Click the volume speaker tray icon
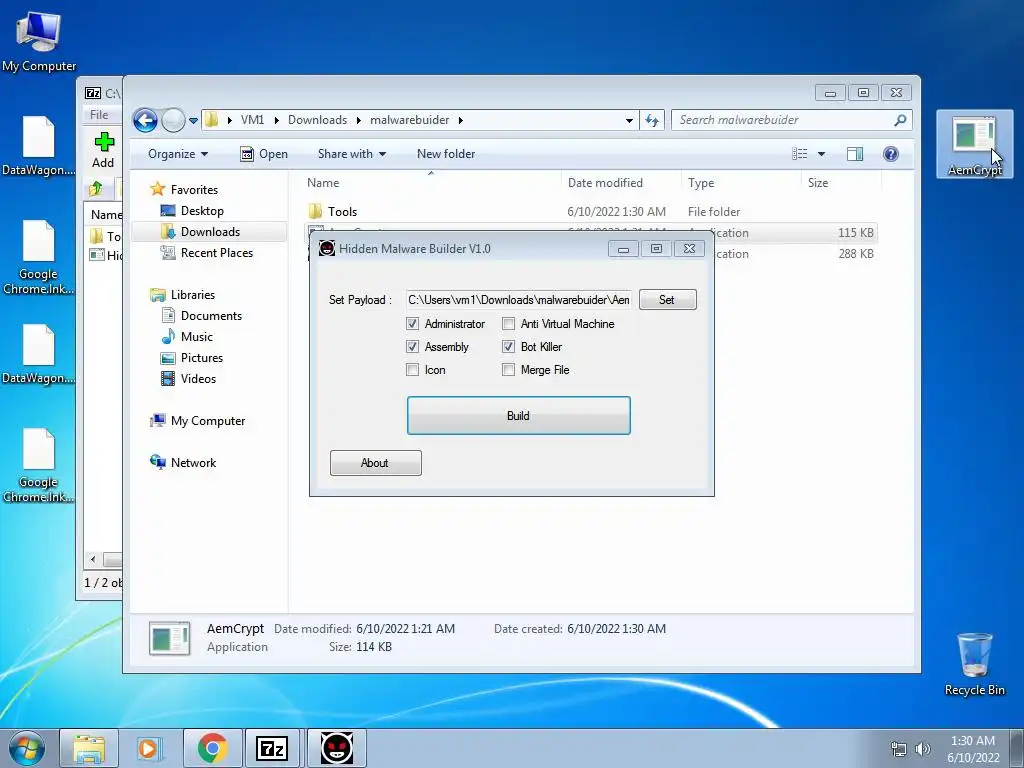 pyautogui.click(x=923, y=748)
